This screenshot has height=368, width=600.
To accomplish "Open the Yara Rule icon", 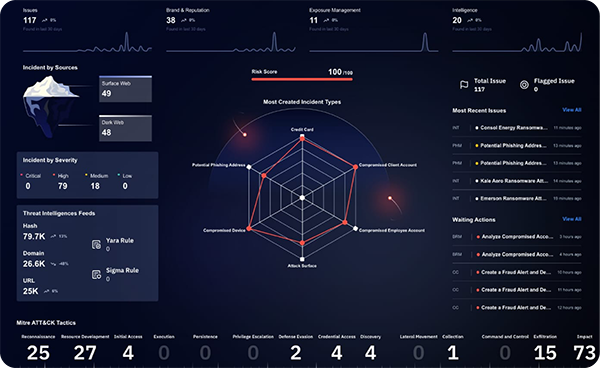I will click(96, 244).
